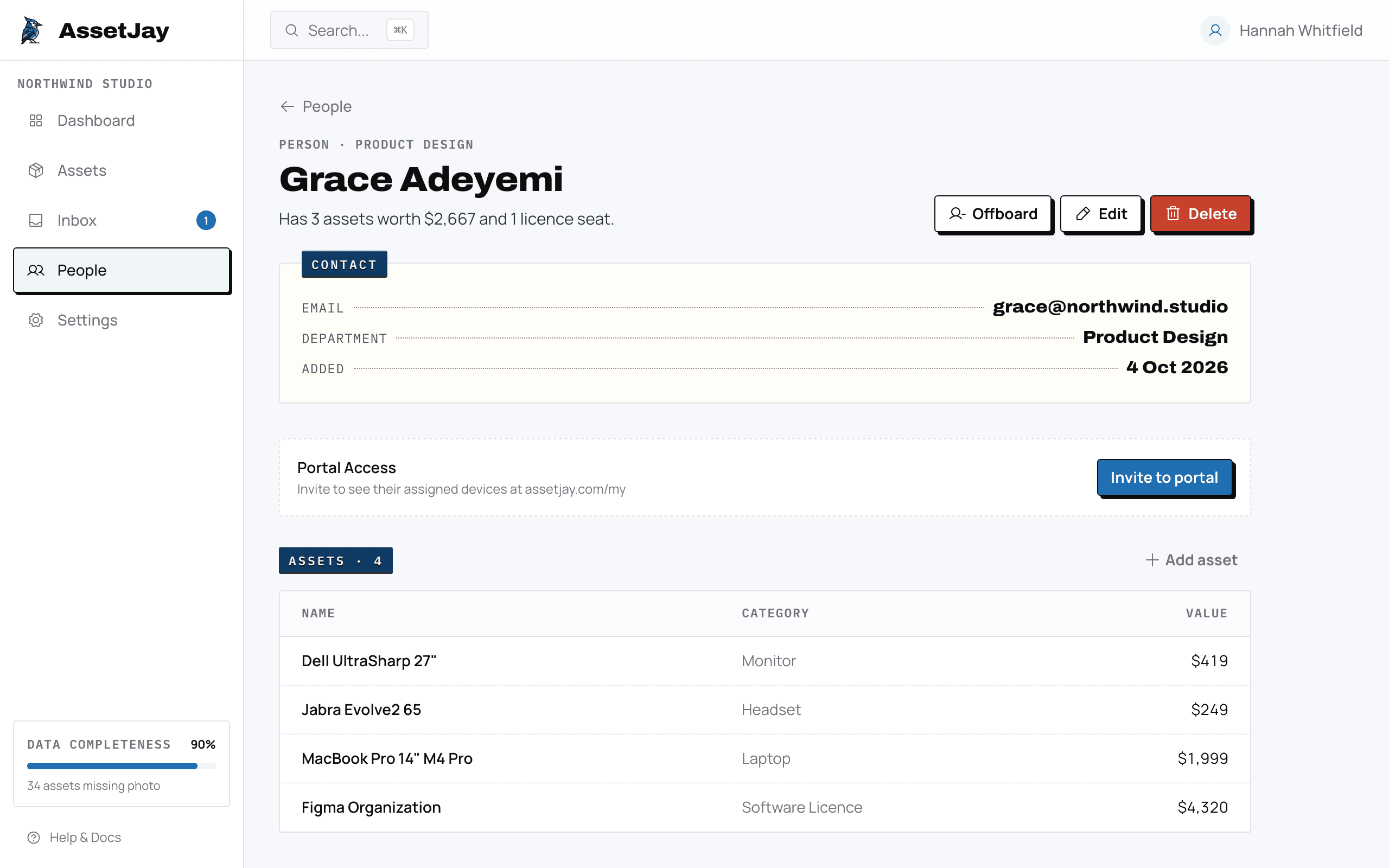Click the data completeness progress bar
This screenshot has width=1389, height=868.
click(x=121, y=766)
